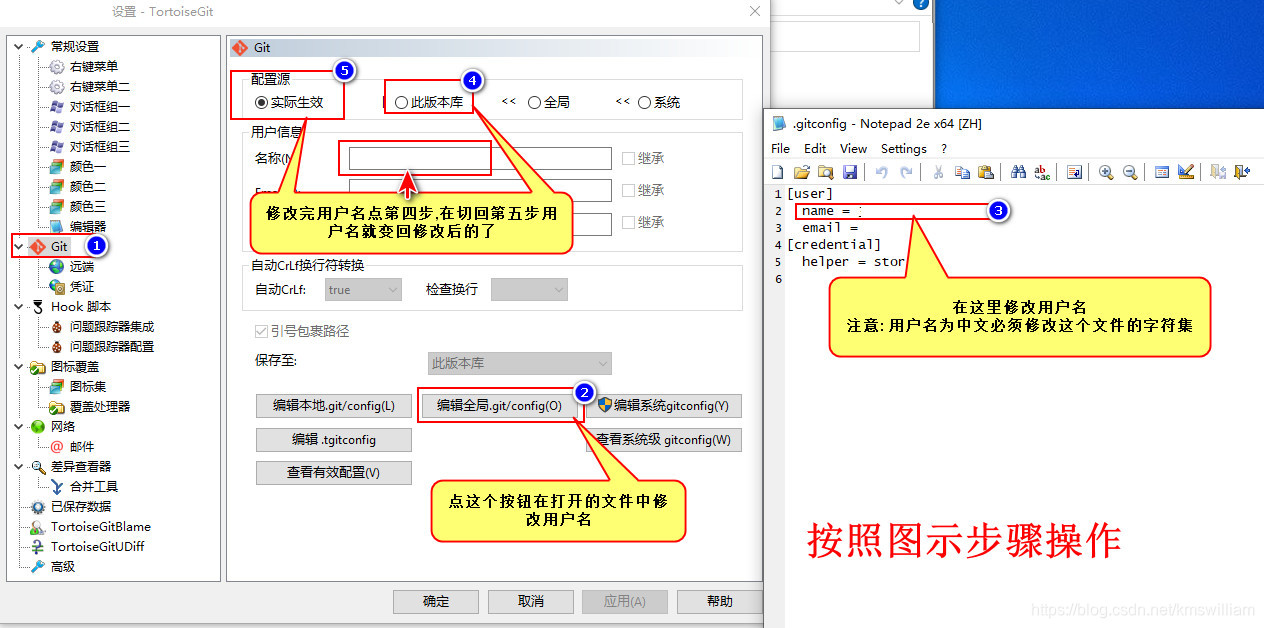The height and width of the screenshot is (628, 1264).
Task: Select 问题跟踪器集成 in settings tree
Action: pyautogui.click(x=111, y=326)
